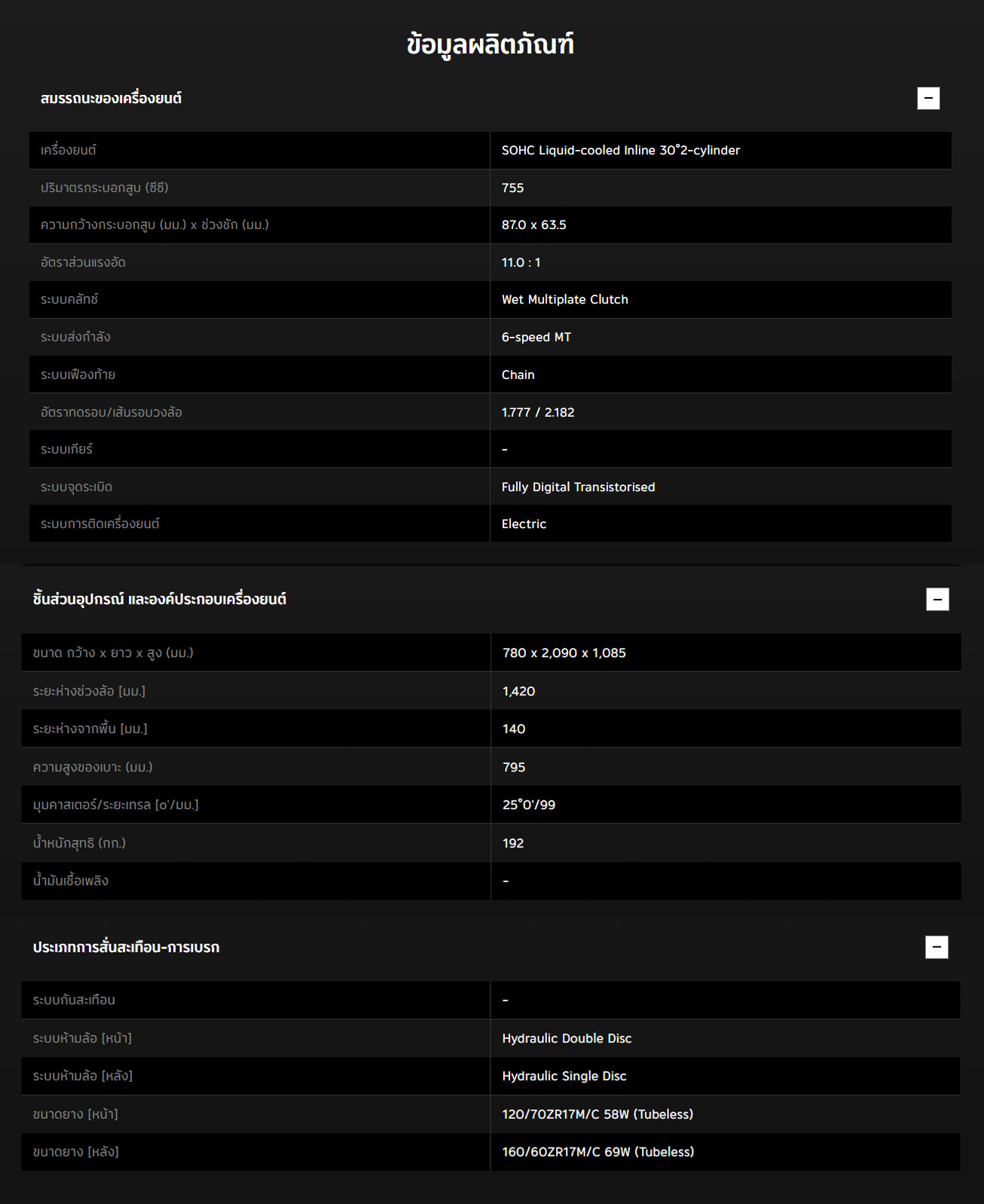This screenshot has height=1204, width=984.
Task: Click the สมรรถนะของเครื่องยนต์ section heading
Action: (111, 99)
